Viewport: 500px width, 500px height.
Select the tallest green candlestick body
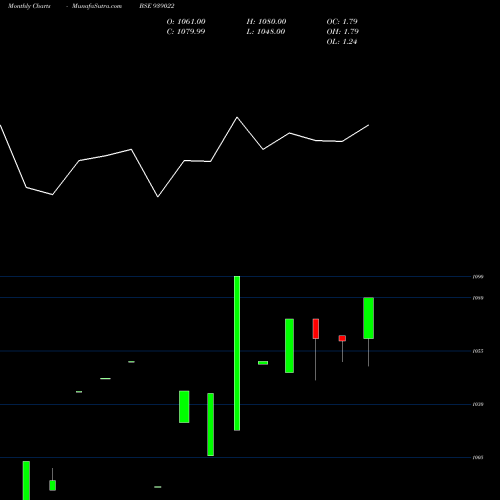pos(237,353)
